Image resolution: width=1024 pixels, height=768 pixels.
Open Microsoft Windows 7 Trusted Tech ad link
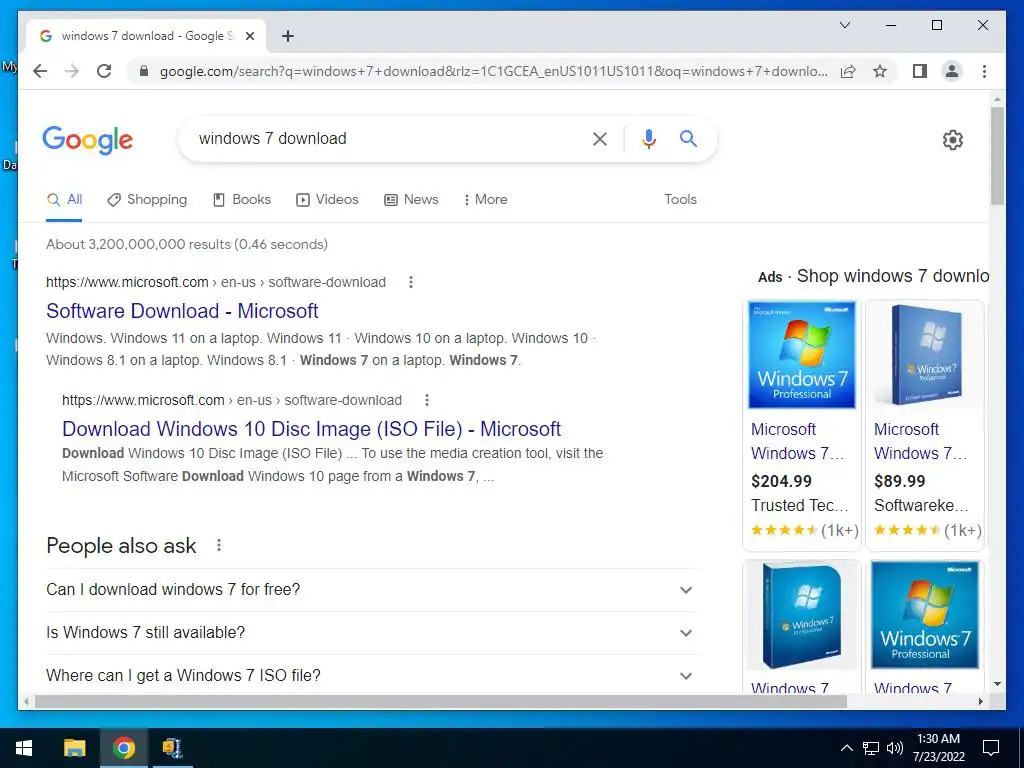point(798,441)
